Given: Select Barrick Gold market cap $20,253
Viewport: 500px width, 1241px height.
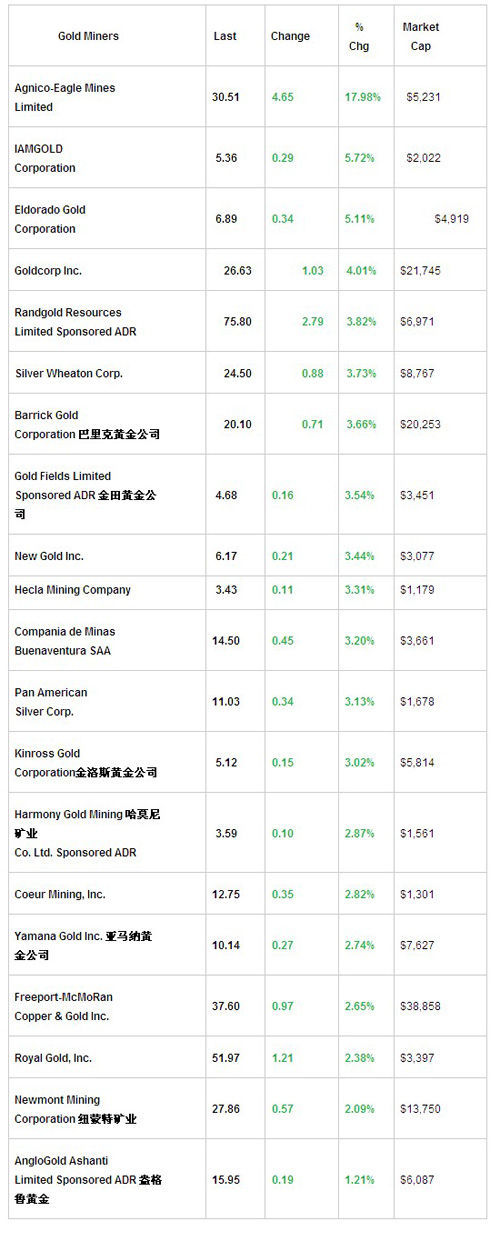Looking at the screenshot, I should tap(420, 424).
